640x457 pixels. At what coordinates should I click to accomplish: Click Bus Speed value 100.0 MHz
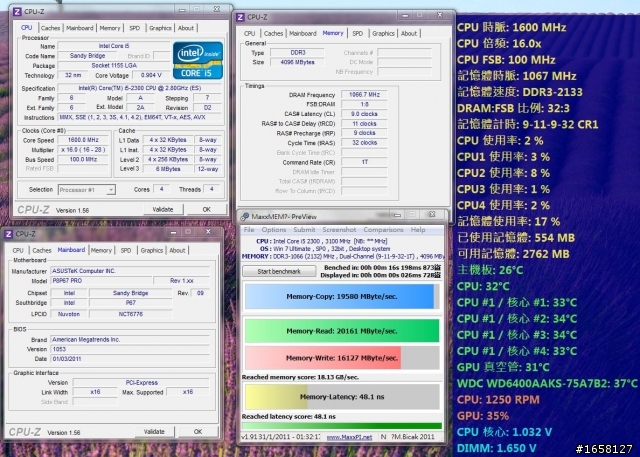[83, 160]
